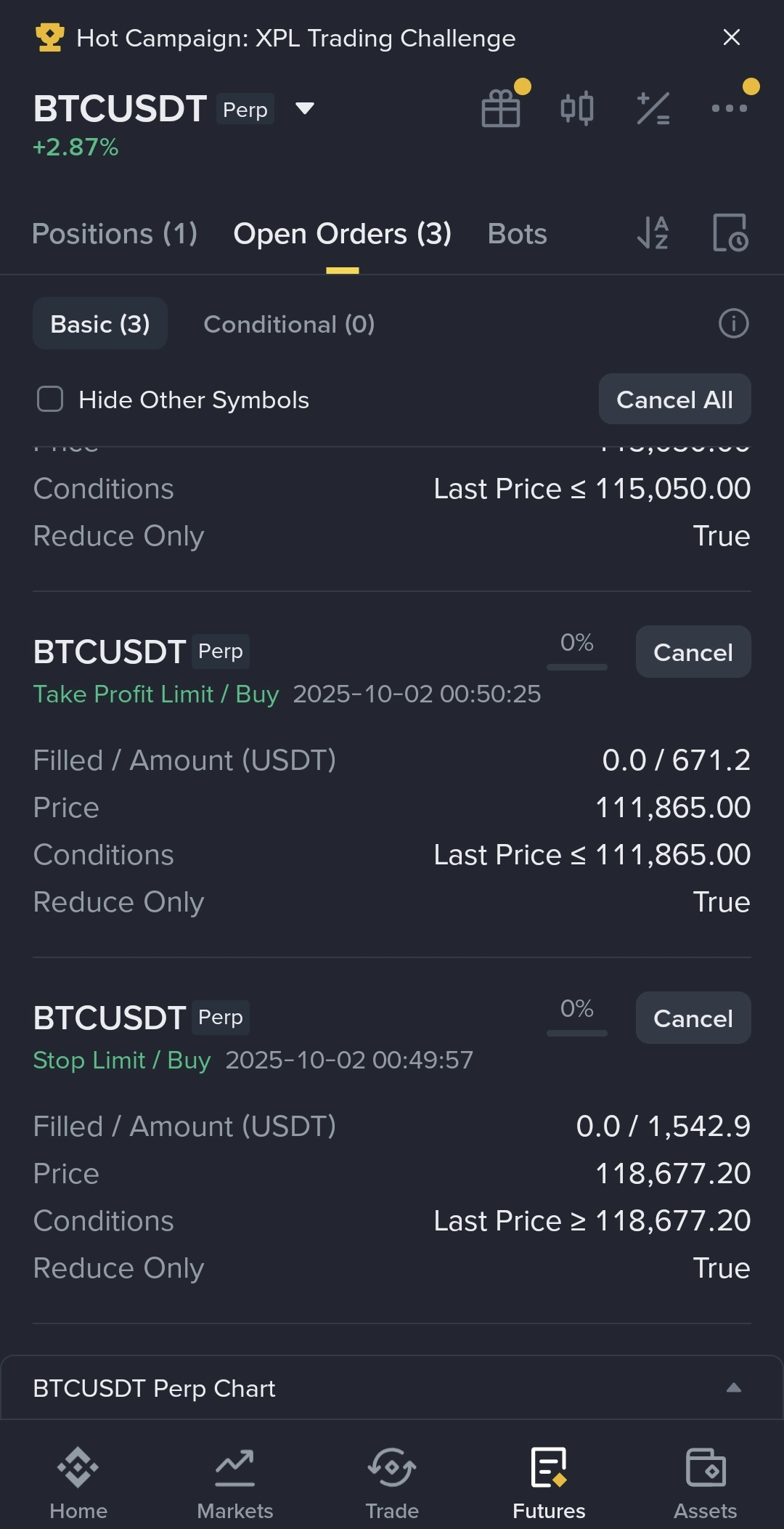Image resolution: width=784 pixels, height=1529 pixels.
Task: Open BTCUSDT symbol dropdown arrow
Action: click(x=305, y=108)
